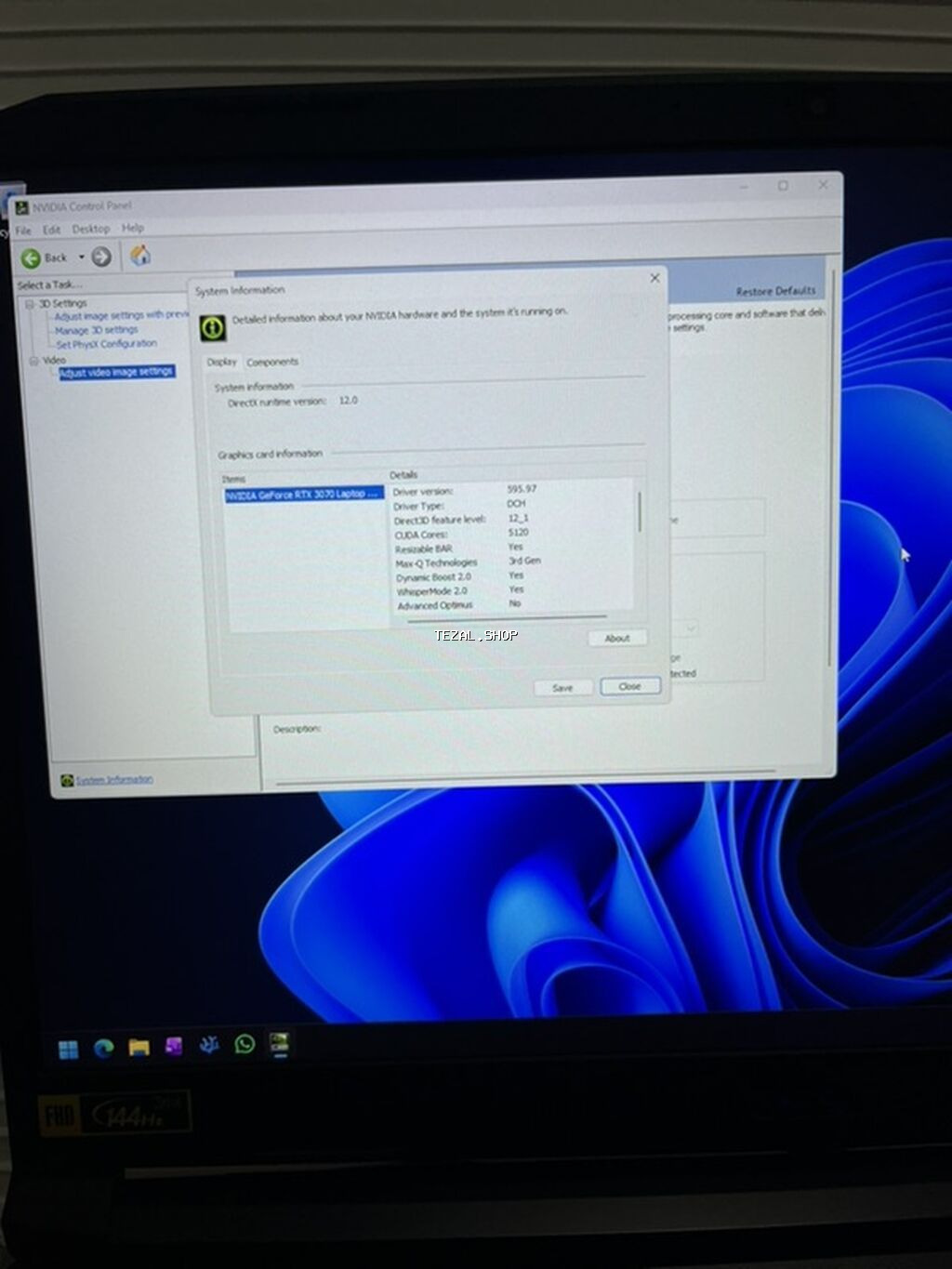Click the System Information link icon bottom left
Screen dimensions: 952x1269
66,779
